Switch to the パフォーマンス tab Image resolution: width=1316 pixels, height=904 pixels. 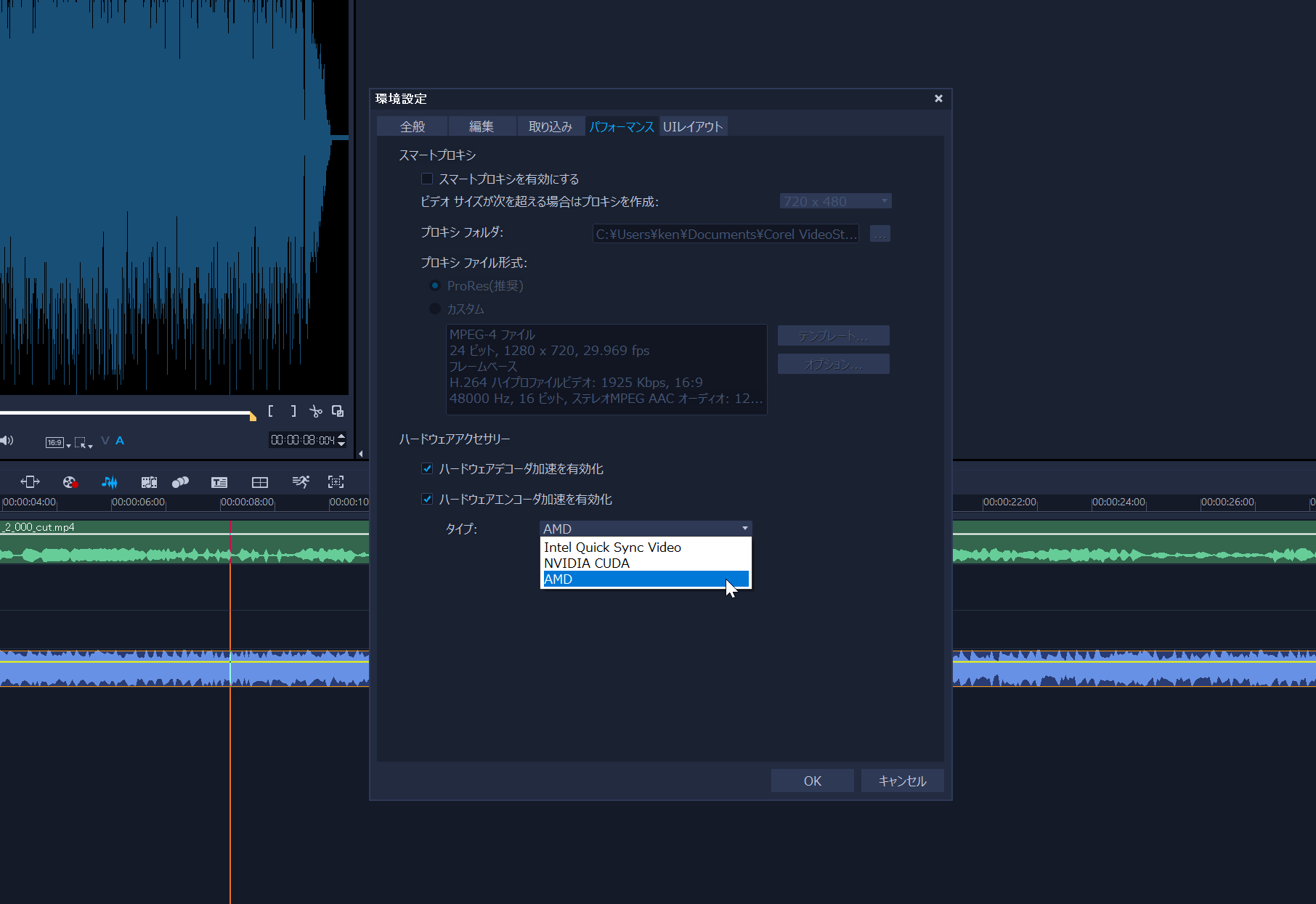pos(622,126)
